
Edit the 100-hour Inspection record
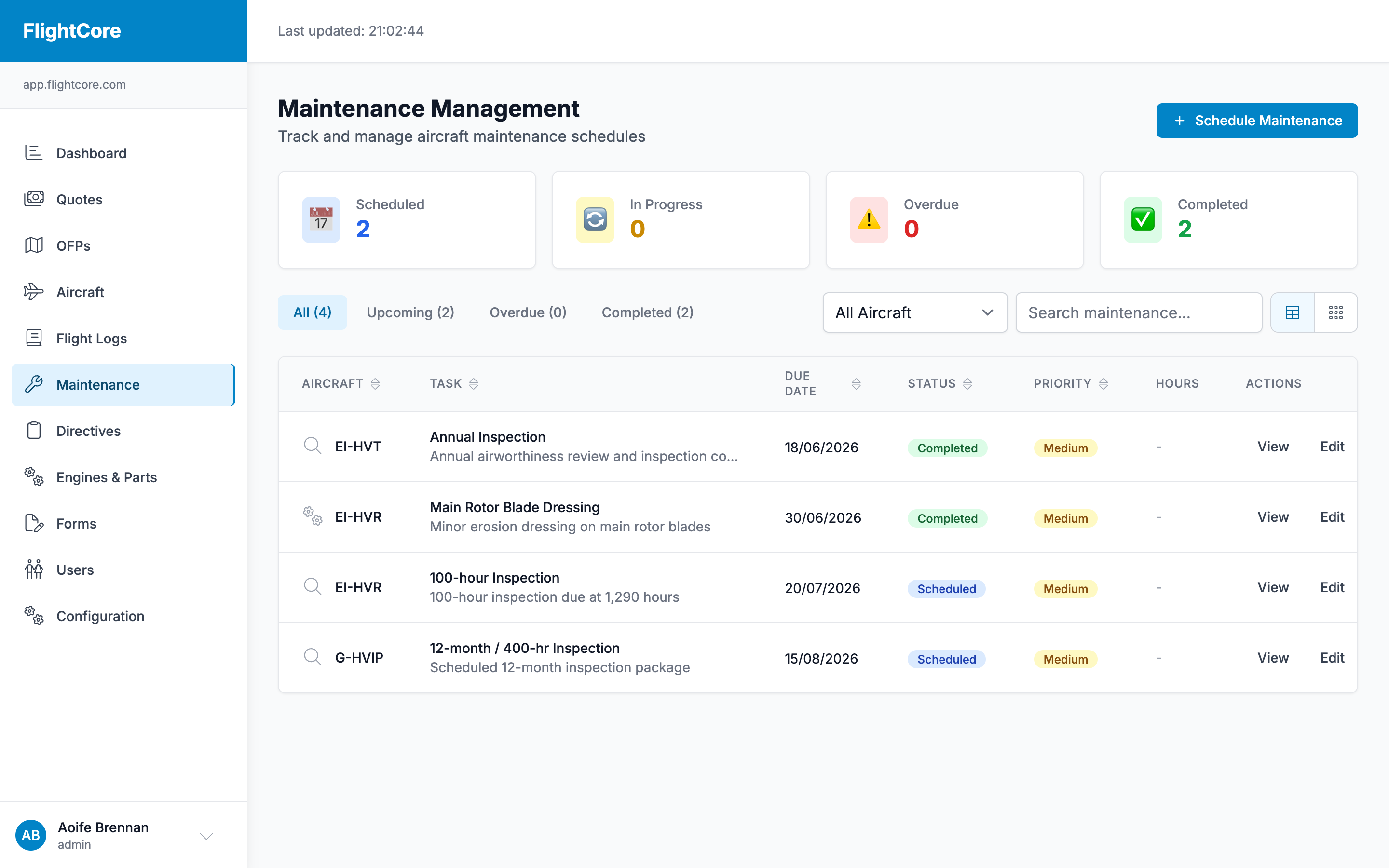point(1332,587)
